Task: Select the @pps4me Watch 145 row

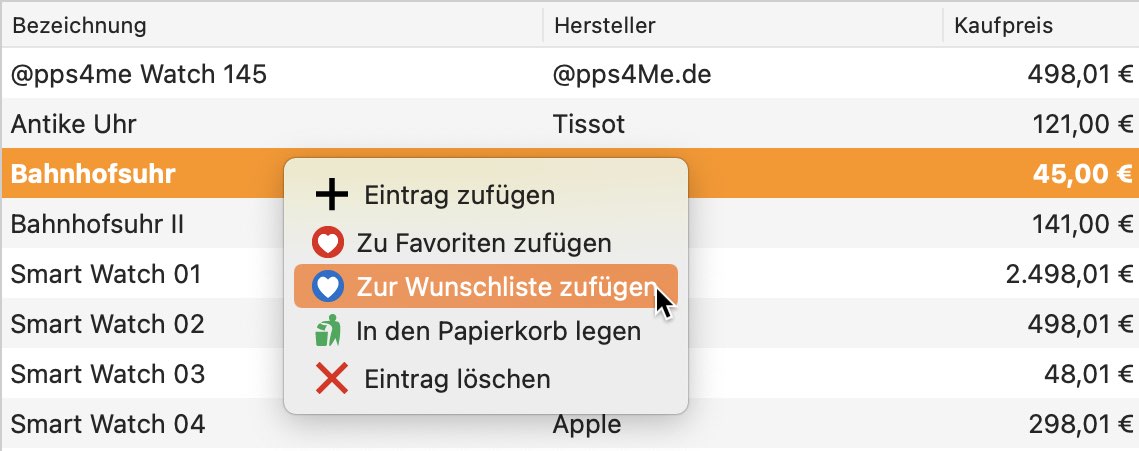Action: [570, 73]
